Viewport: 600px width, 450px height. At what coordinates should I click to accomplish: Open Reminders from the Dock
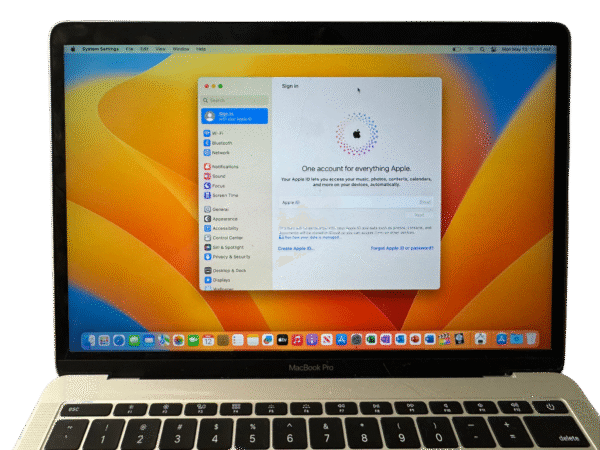pyautogui.click(x=238, y=340)
